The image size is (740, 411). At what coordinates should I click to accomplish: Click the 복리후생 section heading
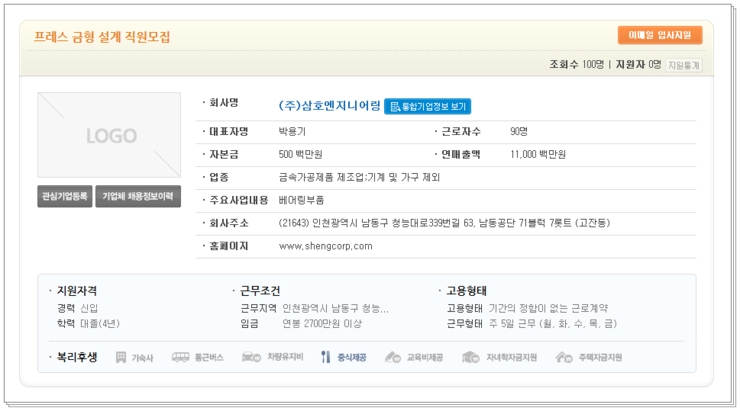[77, 357]
